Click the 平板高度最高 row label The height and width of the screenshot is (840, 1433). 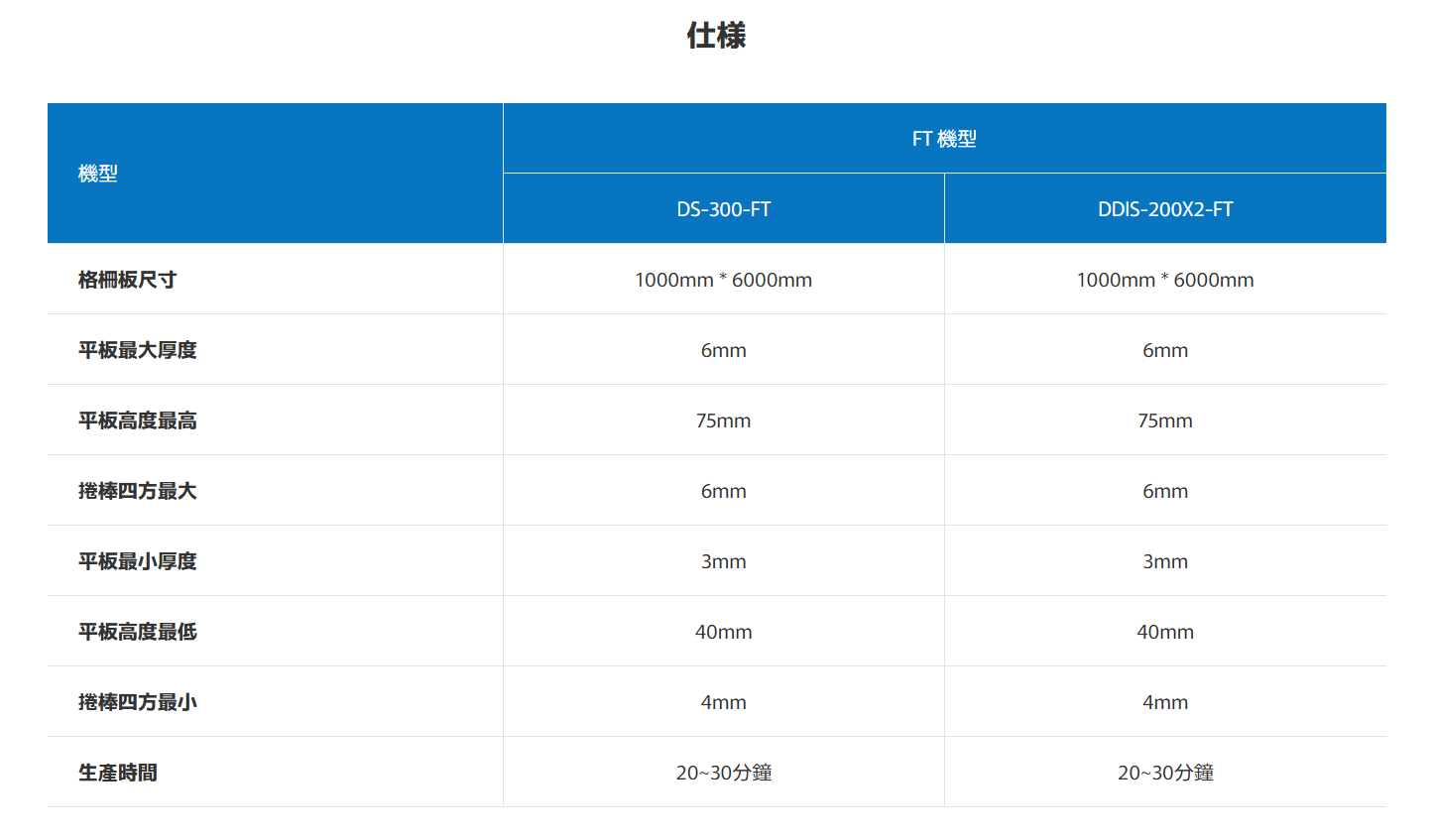(x=138, y=420)
